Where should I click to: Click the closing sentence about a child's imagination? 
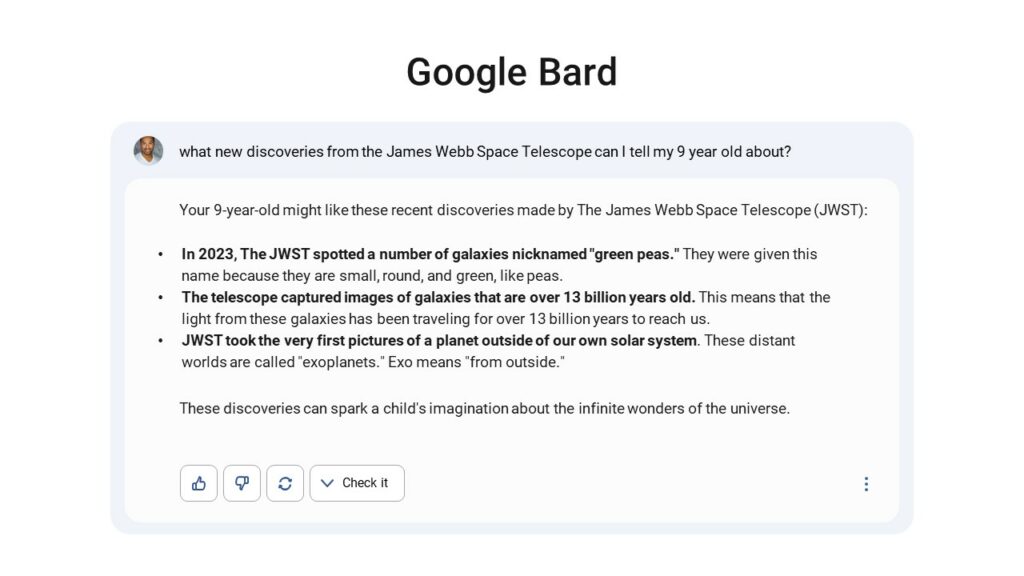[484, 408]
